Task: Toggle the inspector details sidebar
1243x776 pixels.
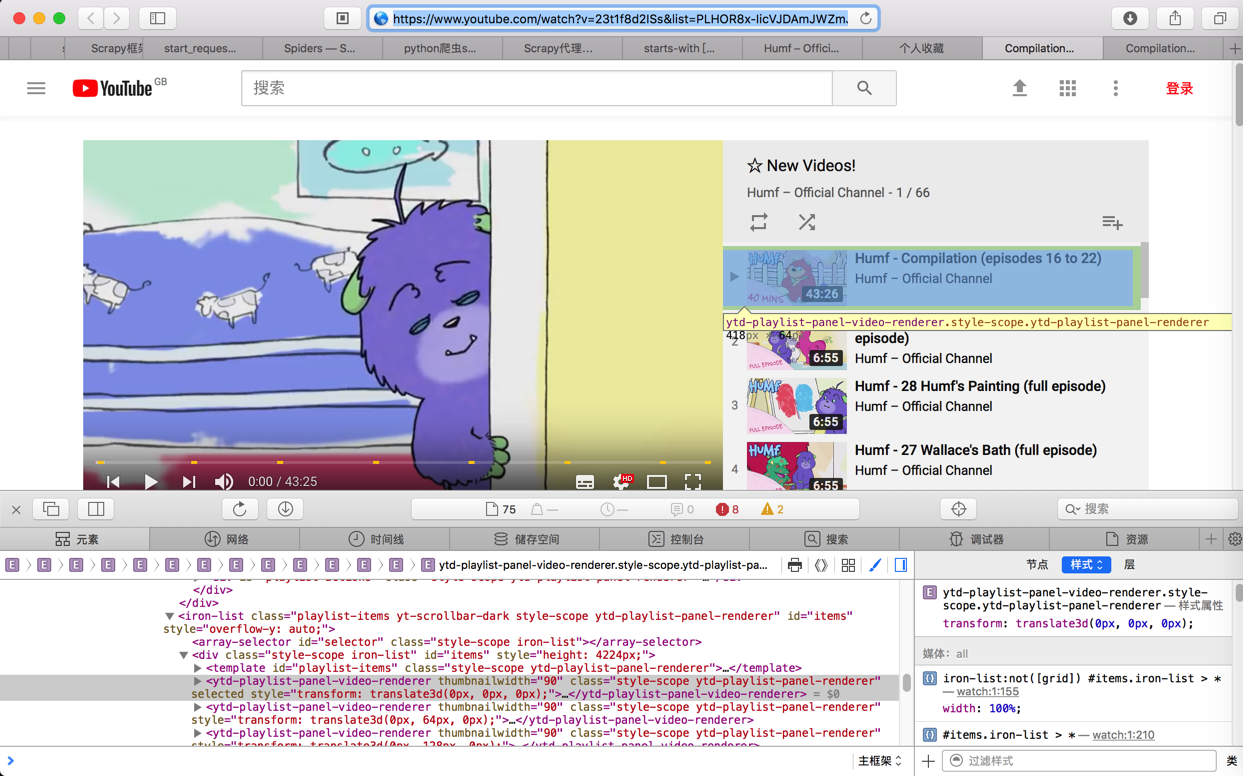Action: 901,565
